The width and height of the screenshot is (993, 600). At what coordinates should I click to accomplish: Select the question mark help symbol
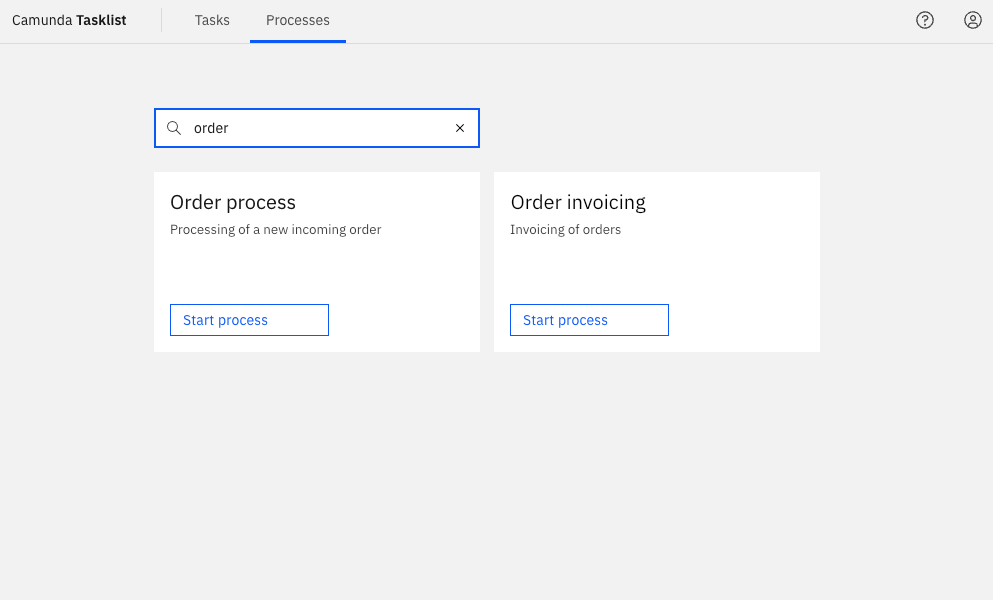924,20
